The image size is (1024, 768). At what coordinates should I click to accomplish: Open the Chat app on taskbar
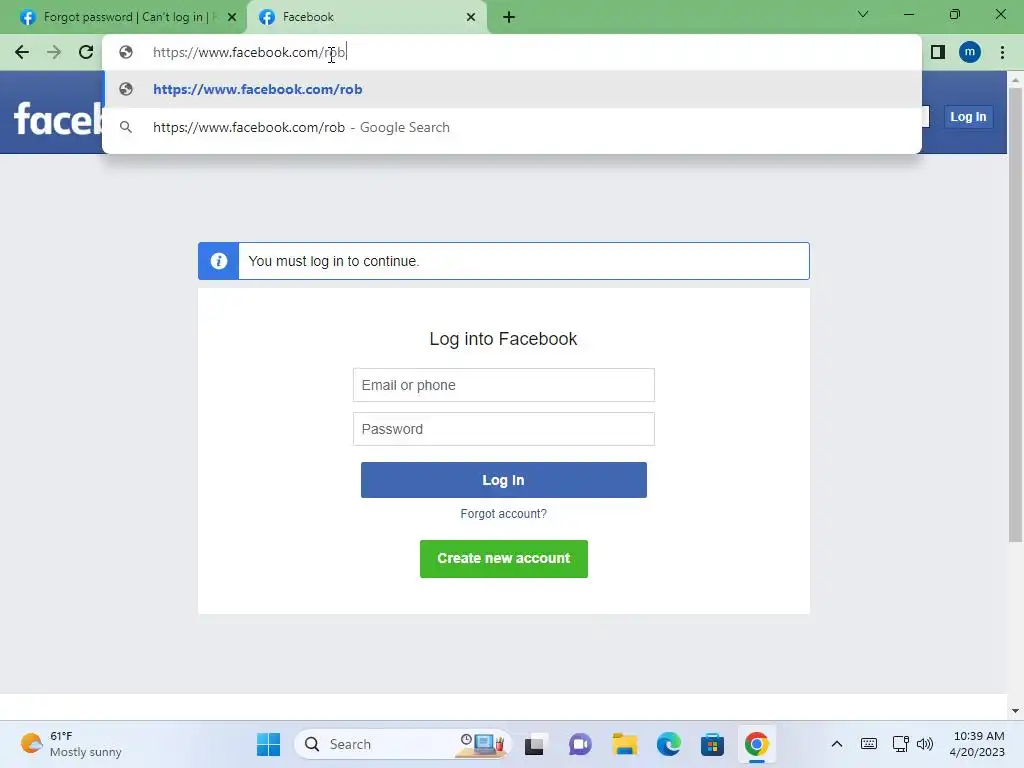click(579, 744)
